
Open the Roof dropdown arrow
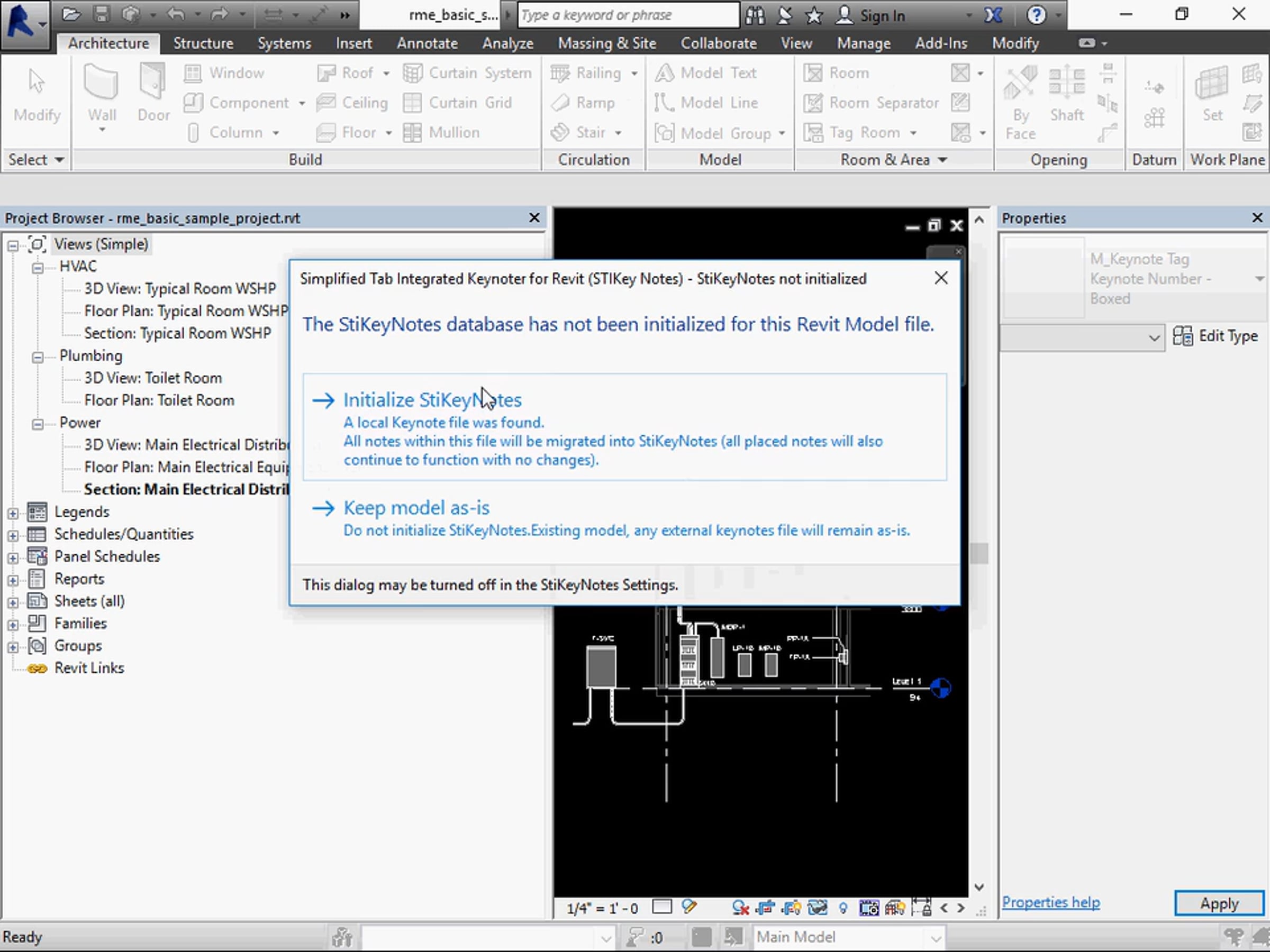pyautogui.click(x=386, y=74)
